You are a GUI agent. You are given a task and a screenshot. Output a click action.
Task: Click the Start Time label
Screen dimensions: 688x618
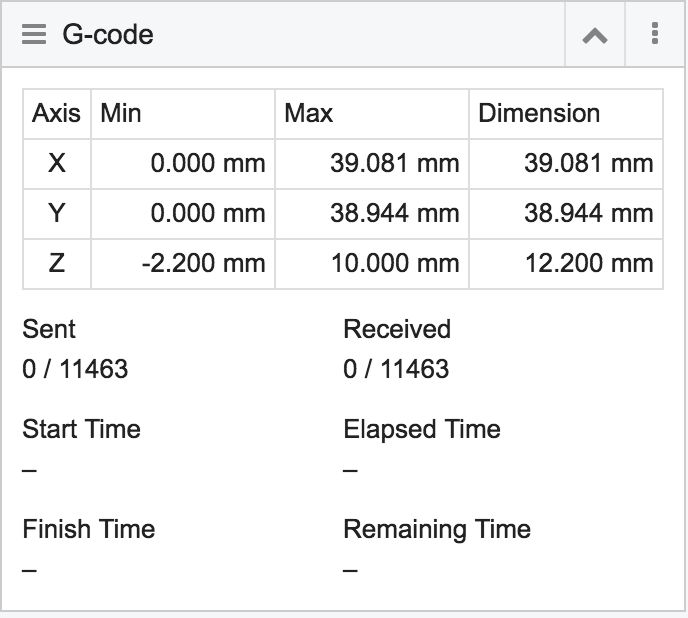[x=81, y=429]
